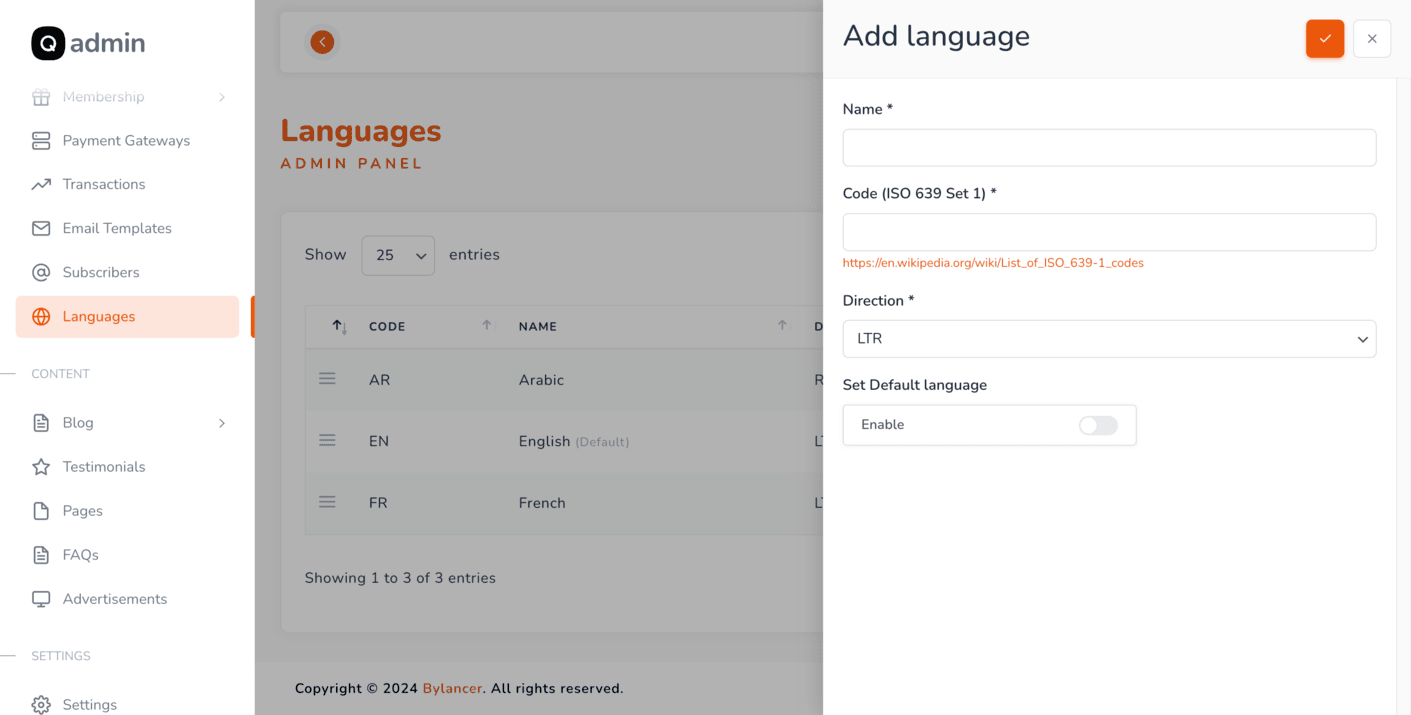Open Settings in the sidebar
This screenshot has height=715, width=1411.
(x=127, y=705)
